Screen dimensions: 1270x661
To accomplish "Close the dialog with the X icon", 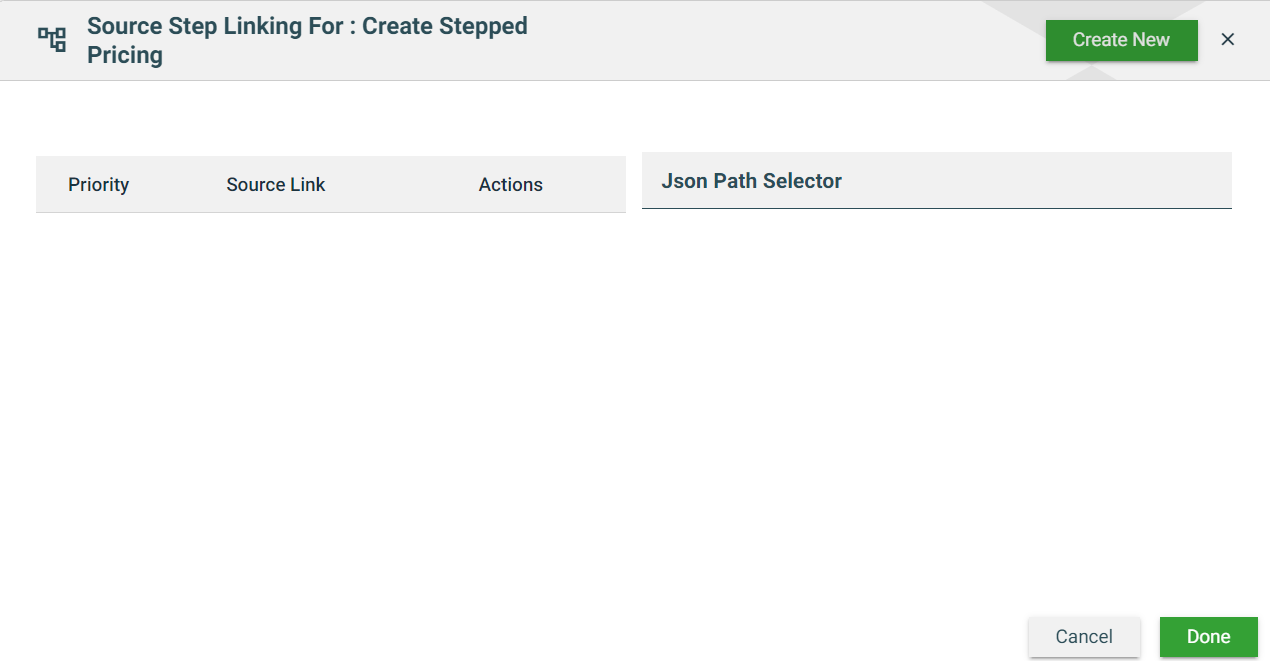I will tap(1228, 40).
